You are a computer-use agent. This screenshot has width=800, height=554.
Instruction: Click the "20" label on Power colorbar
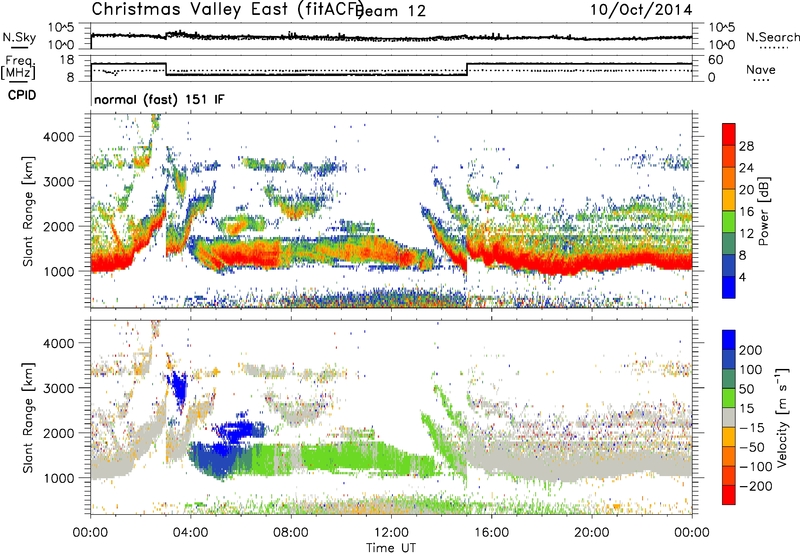click(x=746, y=190)
